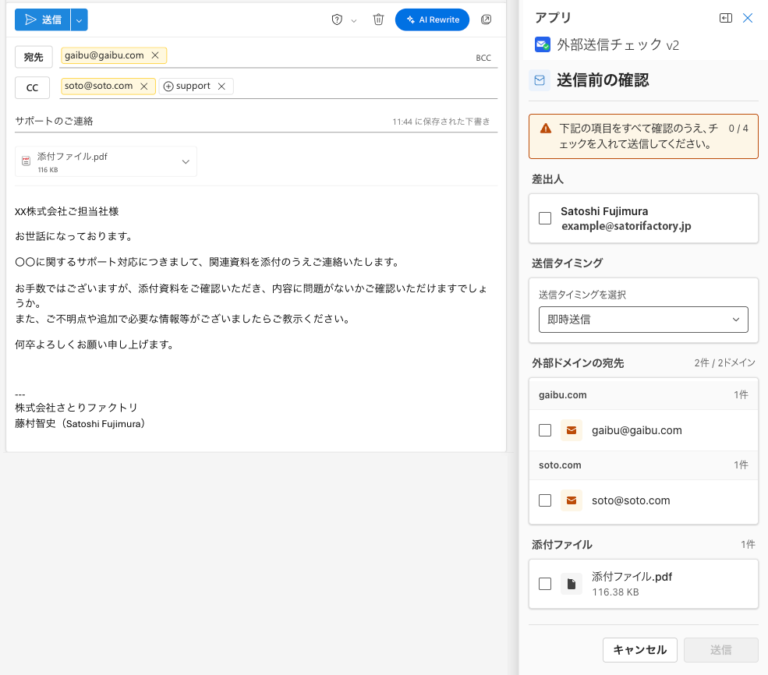Image resolution: width=768 pixels, height=675 pixels.
Task: Expand the sensitivity shield dropdown chevron
Action: [354, 21]
